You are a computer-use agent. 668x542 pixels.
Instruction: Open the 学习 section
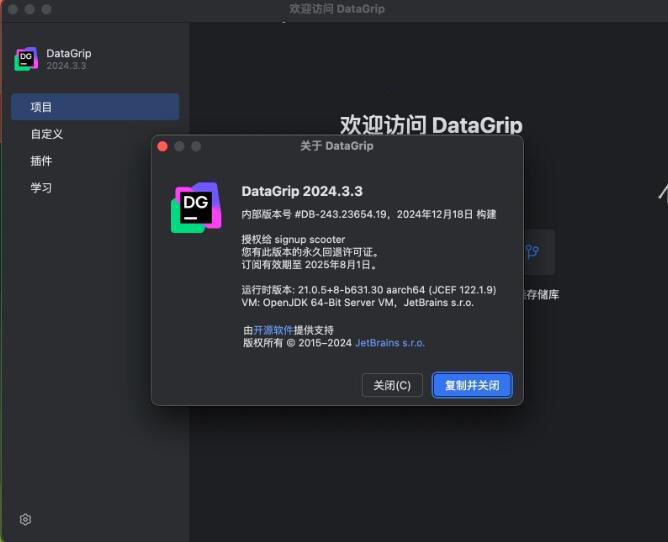coord(41,188)
